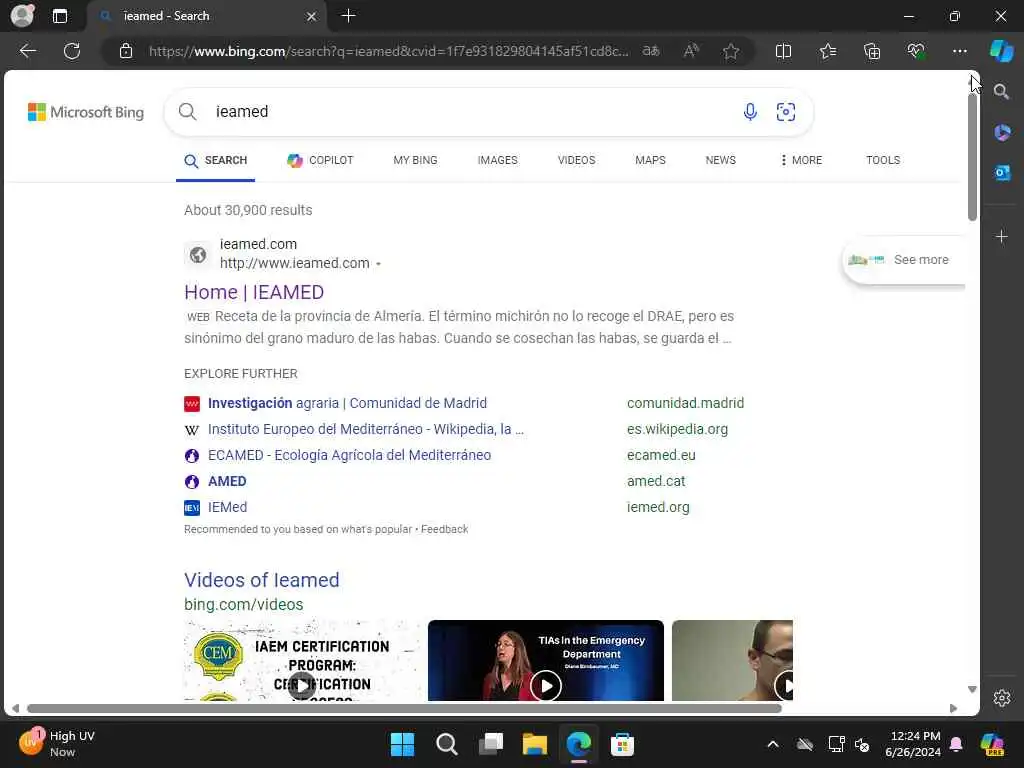Viewport: 1024px width, 768px height.
Task: Click the magnifier in Bing search box
Action: tap(187, 112)
